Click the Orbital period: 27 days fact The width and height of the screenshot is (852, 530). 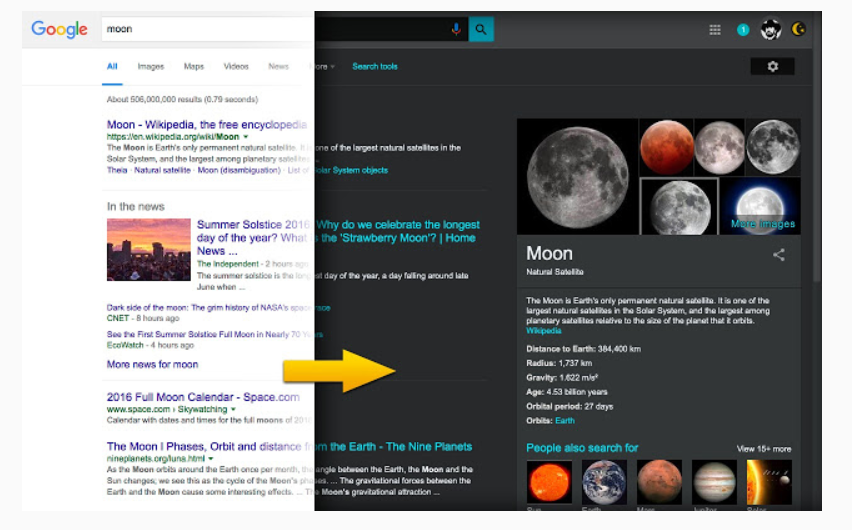tap(569, 407)
